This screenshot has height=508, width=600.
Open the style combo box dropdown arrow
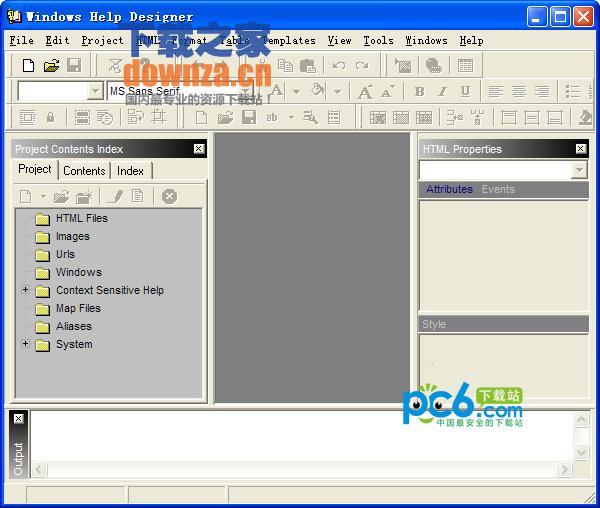click(95, 91)
